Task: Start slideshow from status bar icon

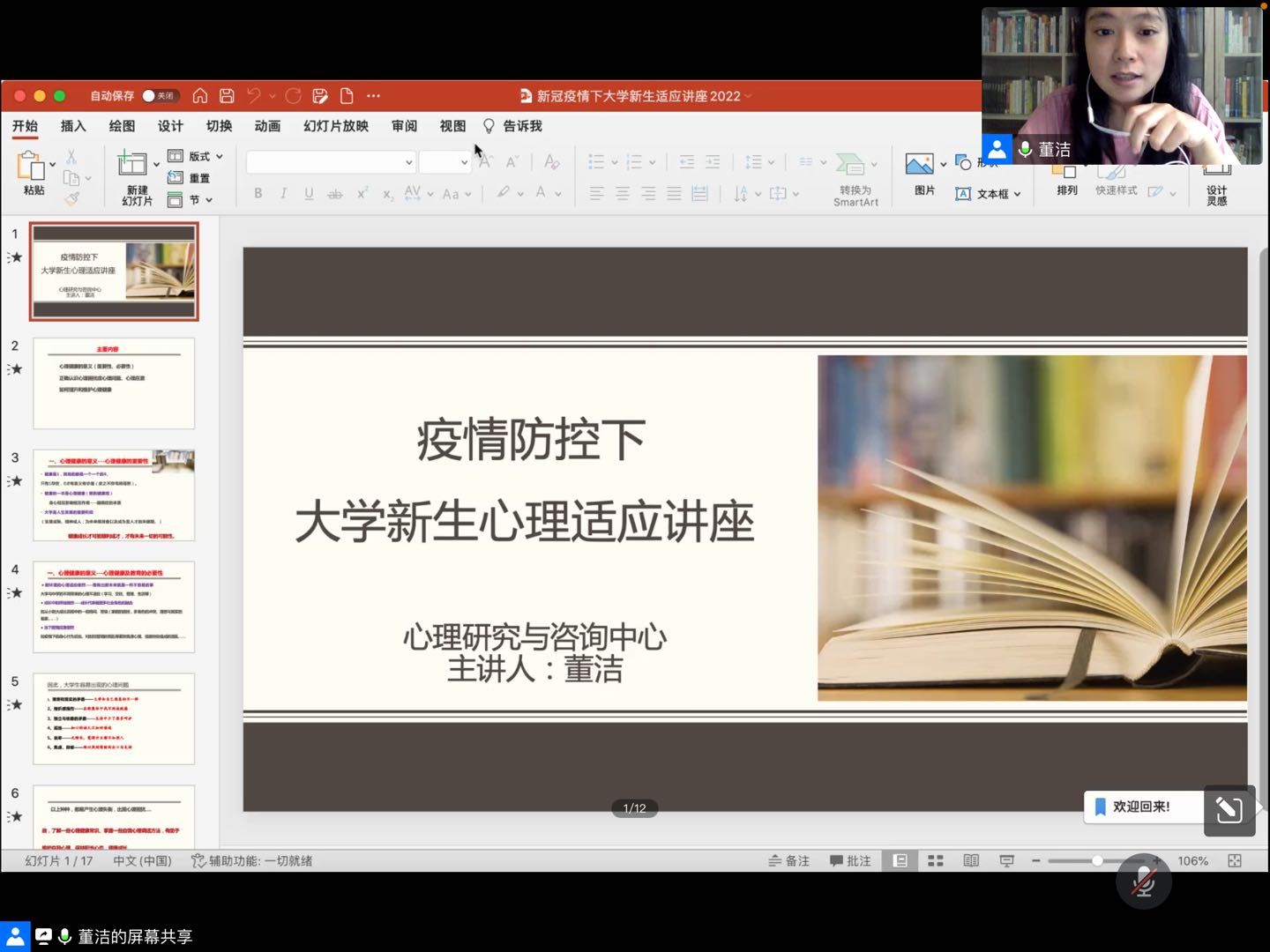Action: 1006,861
